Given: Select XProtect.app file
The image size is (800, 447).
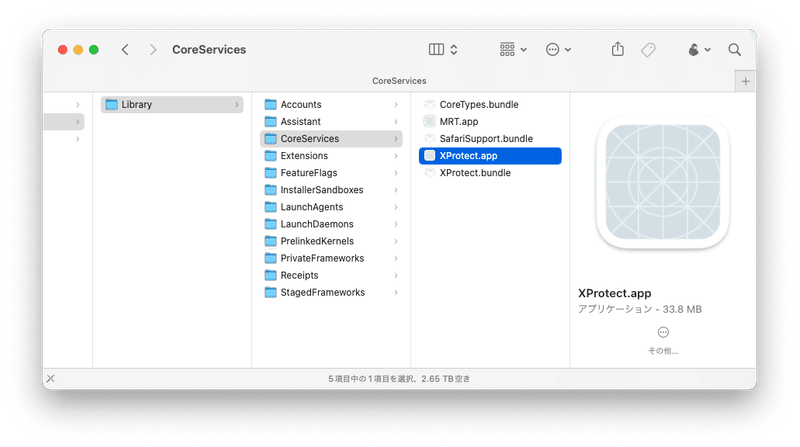Looking at the screenshot, I should [x=490, y=156].
